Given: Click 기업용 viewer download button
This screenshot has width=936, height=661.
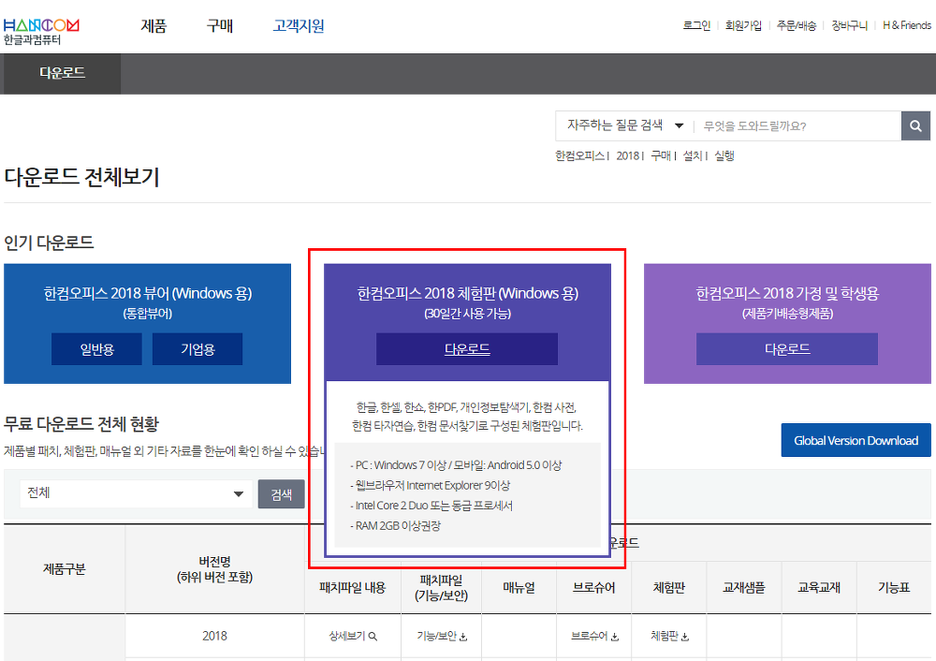Looking at the screenshot, I should 198,349.
